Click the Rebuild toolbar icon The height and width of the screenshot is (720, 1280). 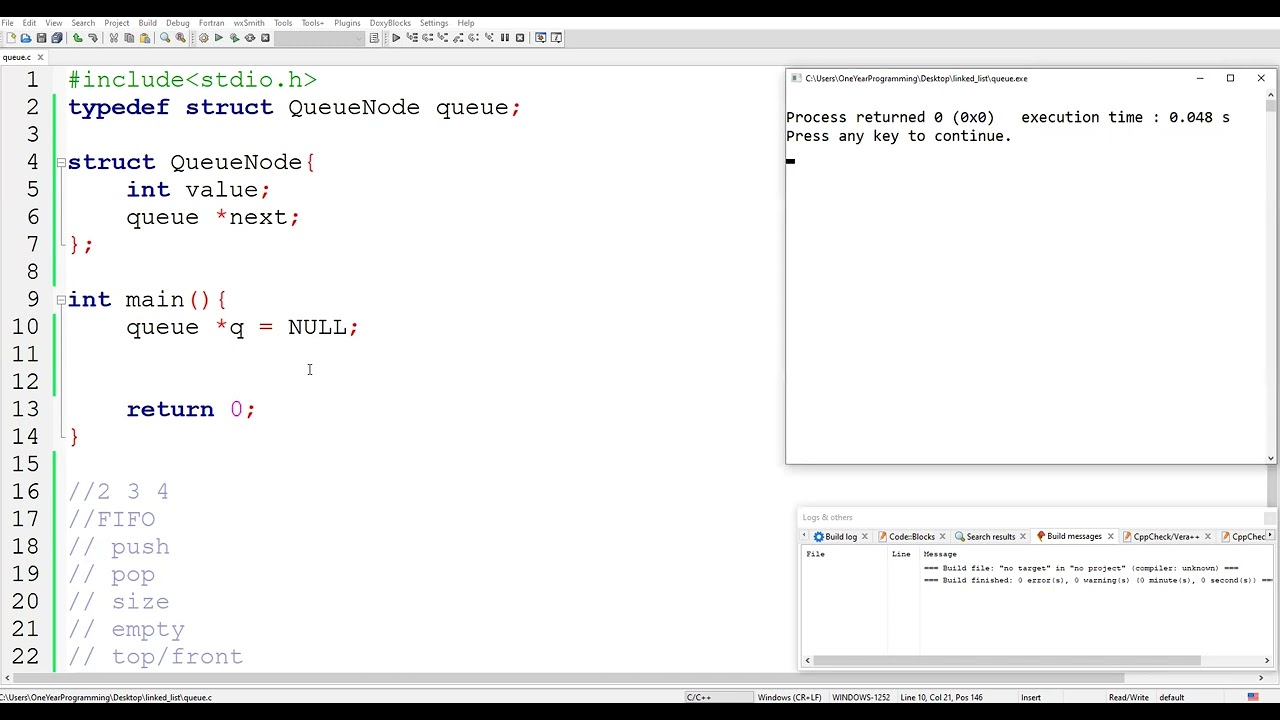(x=250, y=38)
